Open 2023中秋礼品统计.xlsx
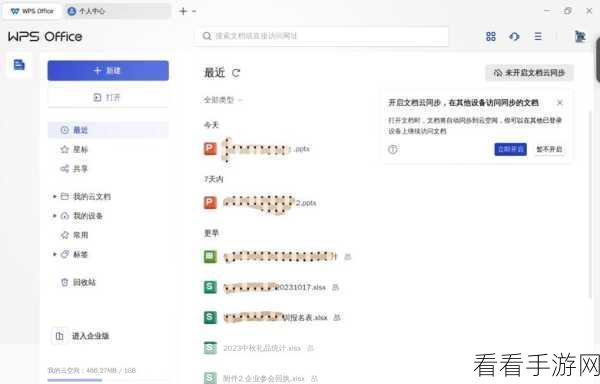Image resolution: width=600 pixels, height=384 pixels. pyautogui.click(x=262, y=348)
